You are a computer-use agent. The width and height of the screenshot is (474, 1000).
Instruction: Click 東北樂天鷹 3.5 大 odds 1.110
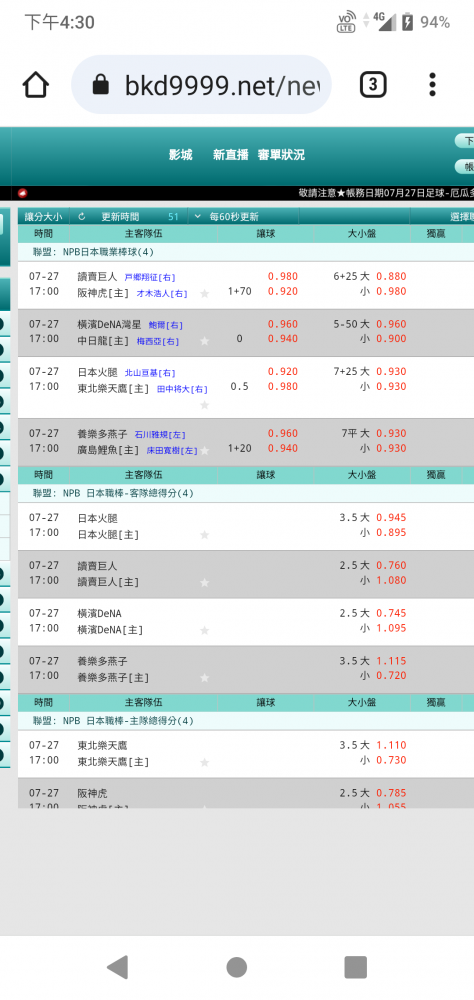(391, 745)
